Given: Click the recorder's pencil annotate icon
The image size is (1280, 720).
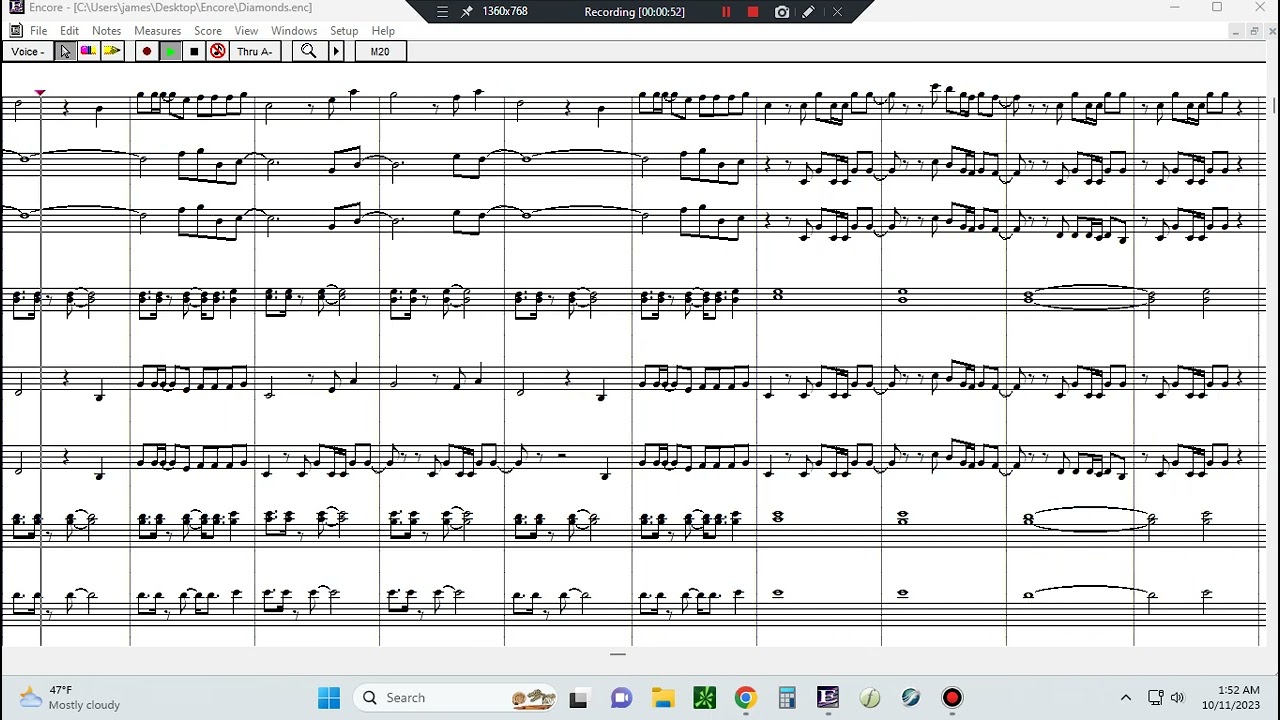Looking at the screenshot, I should [808, 12].
